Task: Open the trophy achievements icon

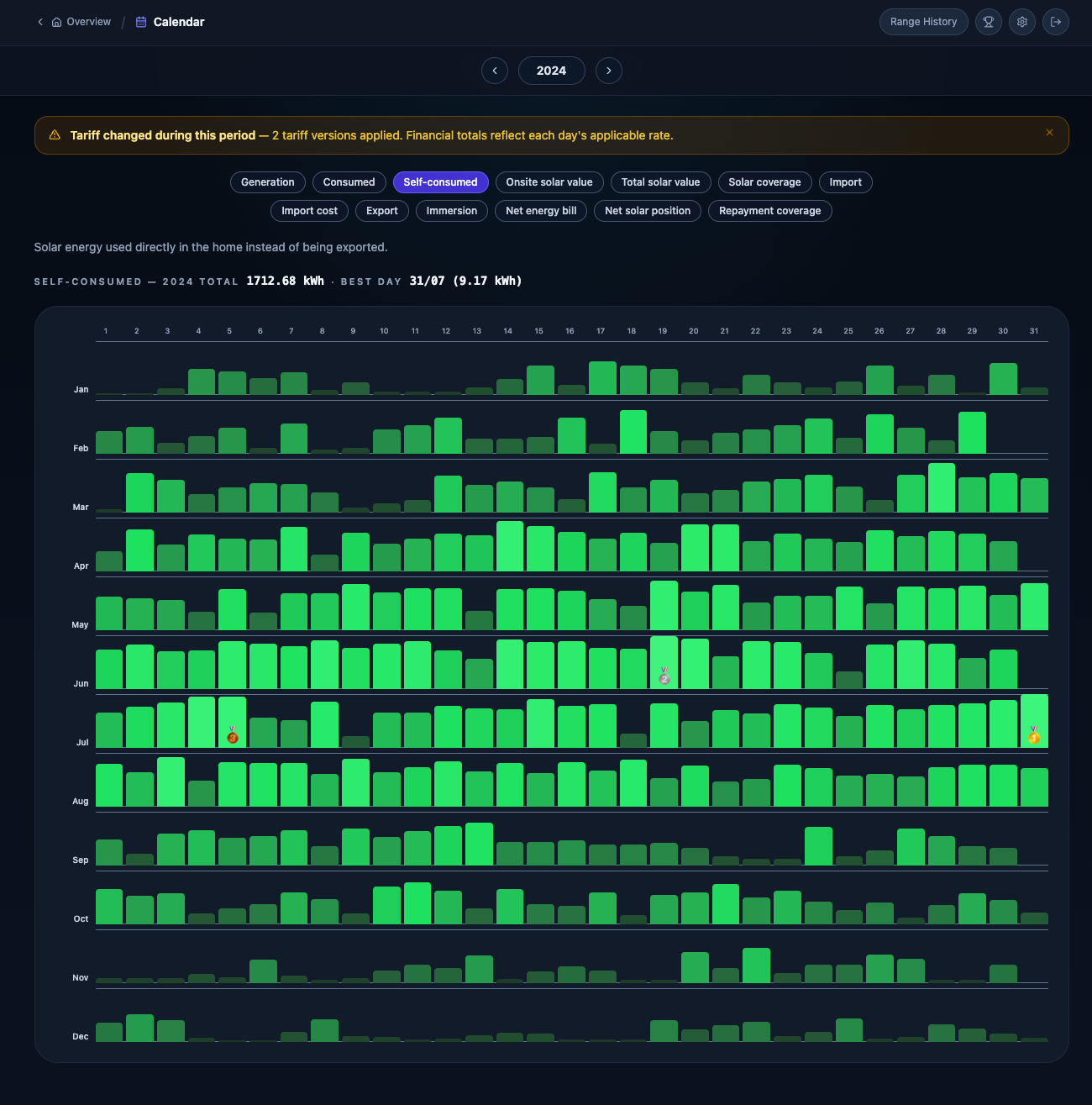Action: coord(989,22)
